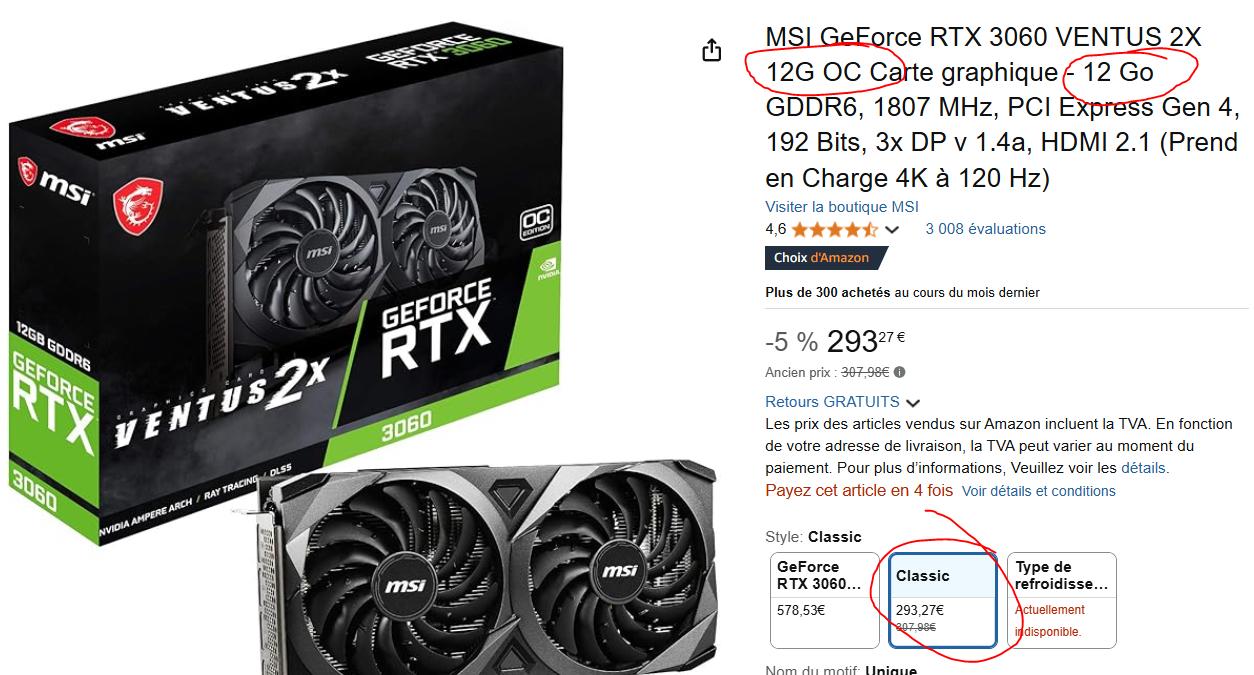Expand the Retours GRATUITS dropdown arrow
Screen dimensions: 1254x675
point(912,403)
